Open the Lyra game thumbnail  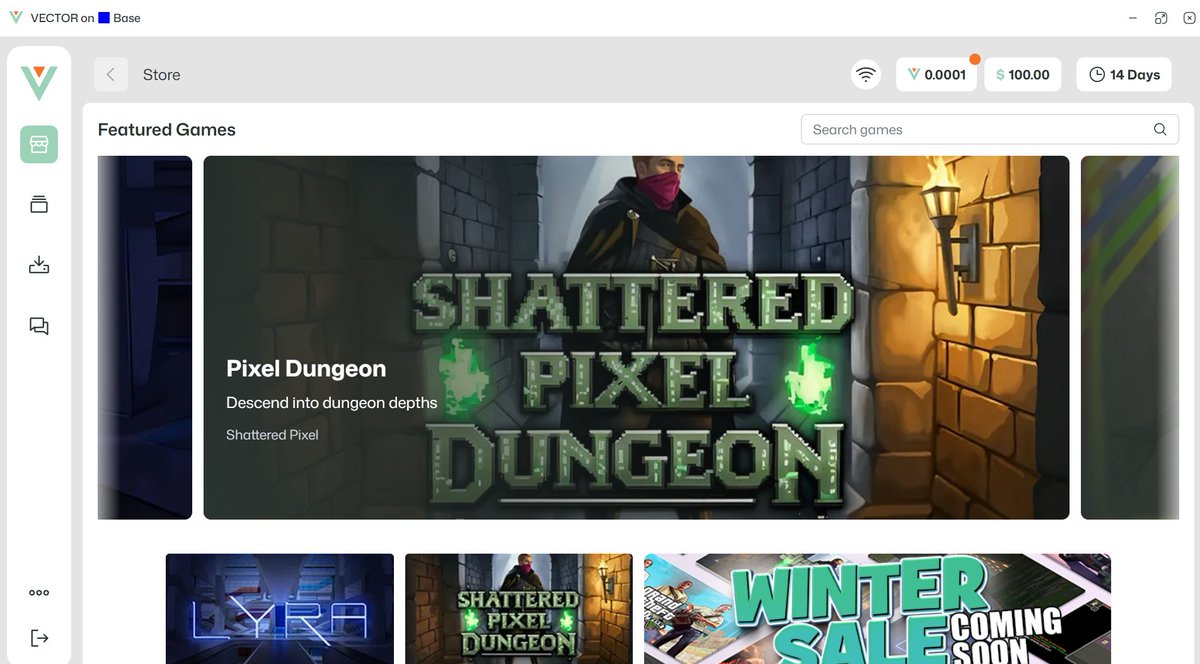[280, 609]
